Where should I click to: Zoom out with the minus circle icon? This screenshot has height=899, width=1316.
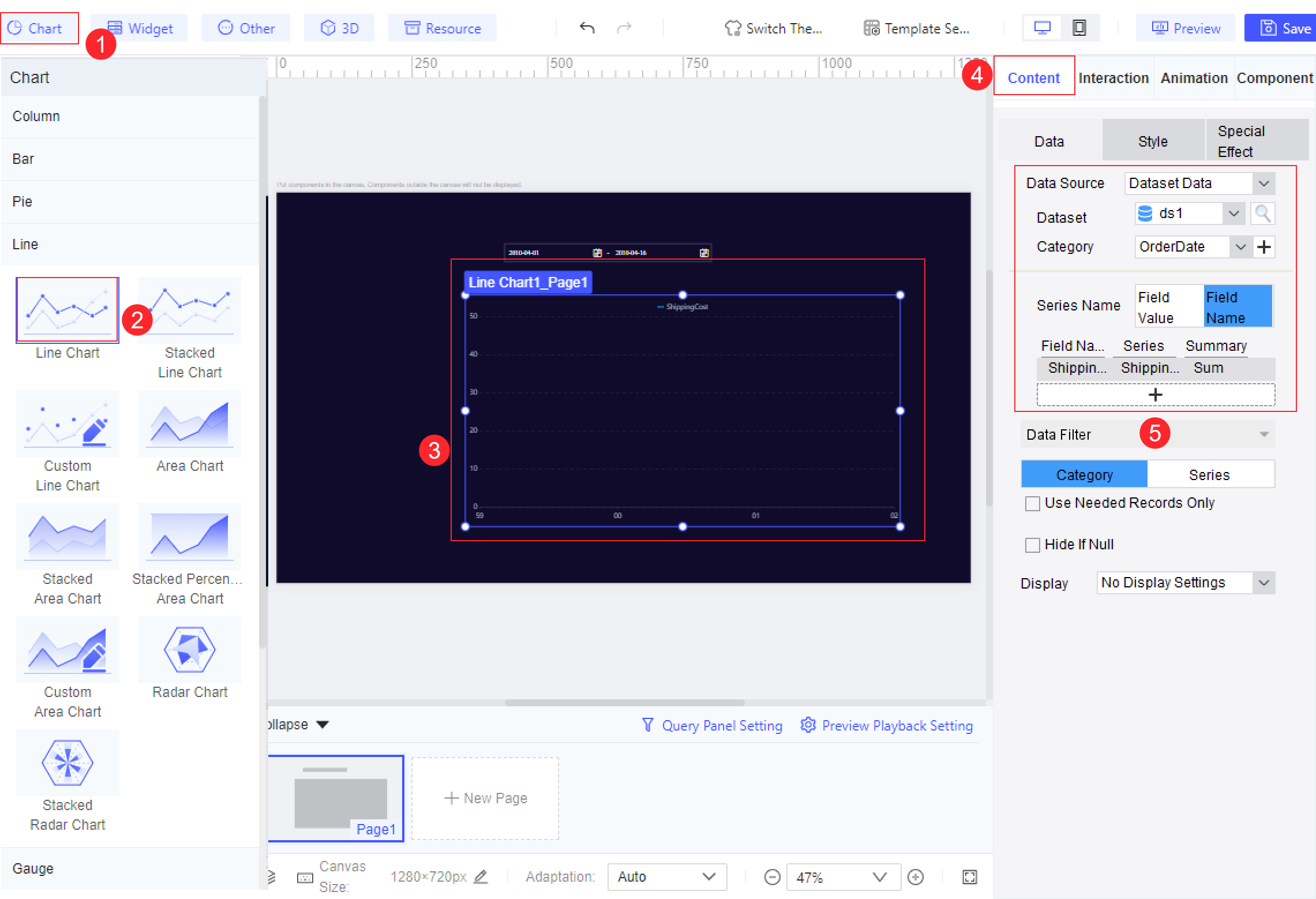tap(772, 877)
